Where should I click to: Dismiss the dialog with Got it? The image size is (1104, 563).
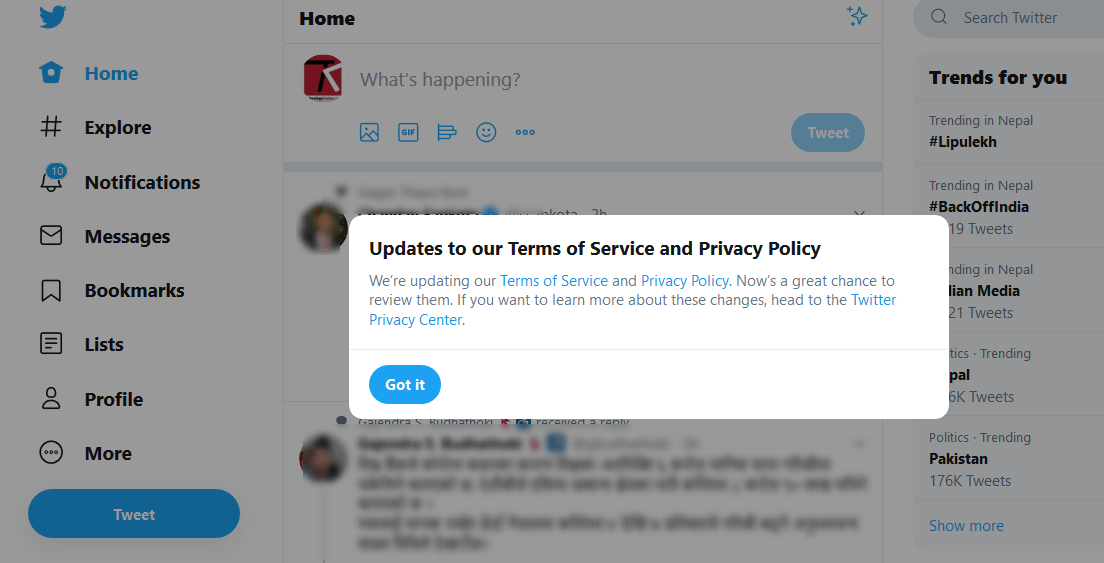[x=405, y=384]
